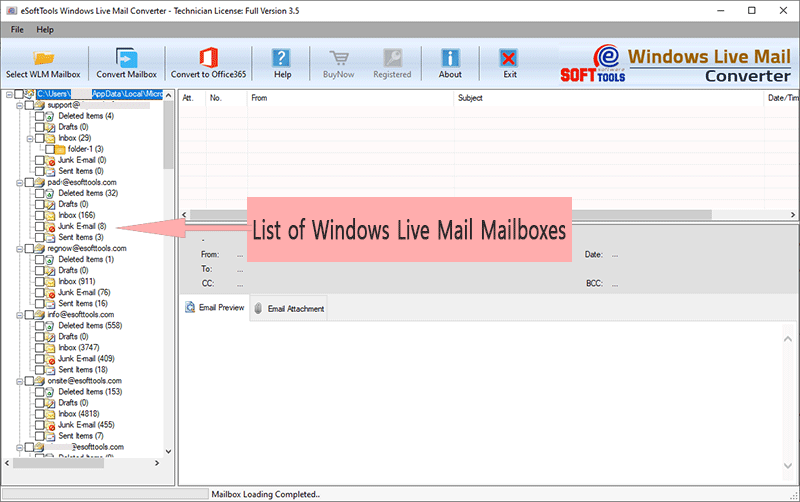Screen dimensions: 800x502
Task: Tick the Inbox (3747) checkbox
Action: (39, 348)
